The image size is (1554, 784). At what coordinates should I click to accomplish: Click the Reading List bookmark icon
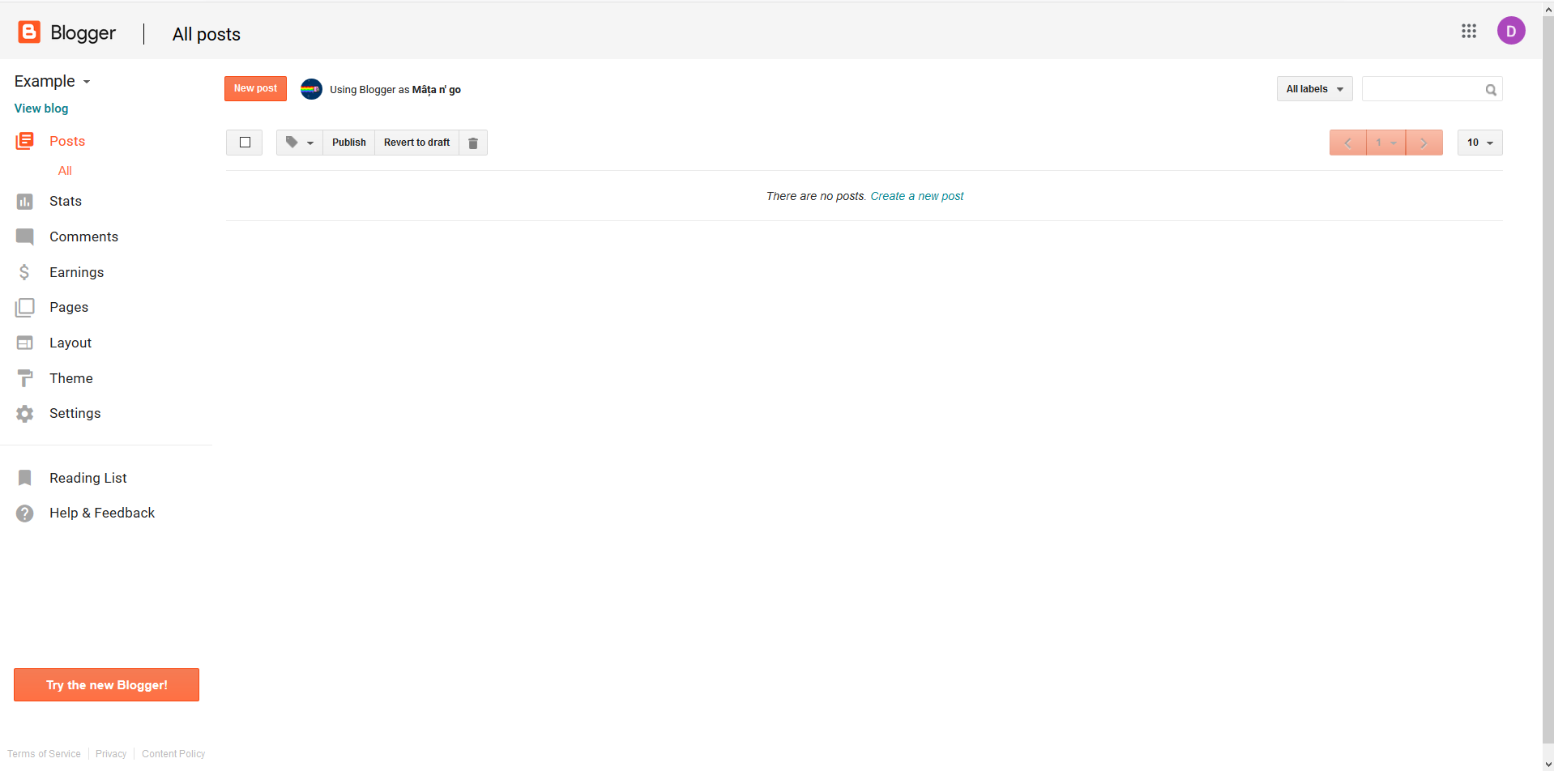(x=24, y=478)
